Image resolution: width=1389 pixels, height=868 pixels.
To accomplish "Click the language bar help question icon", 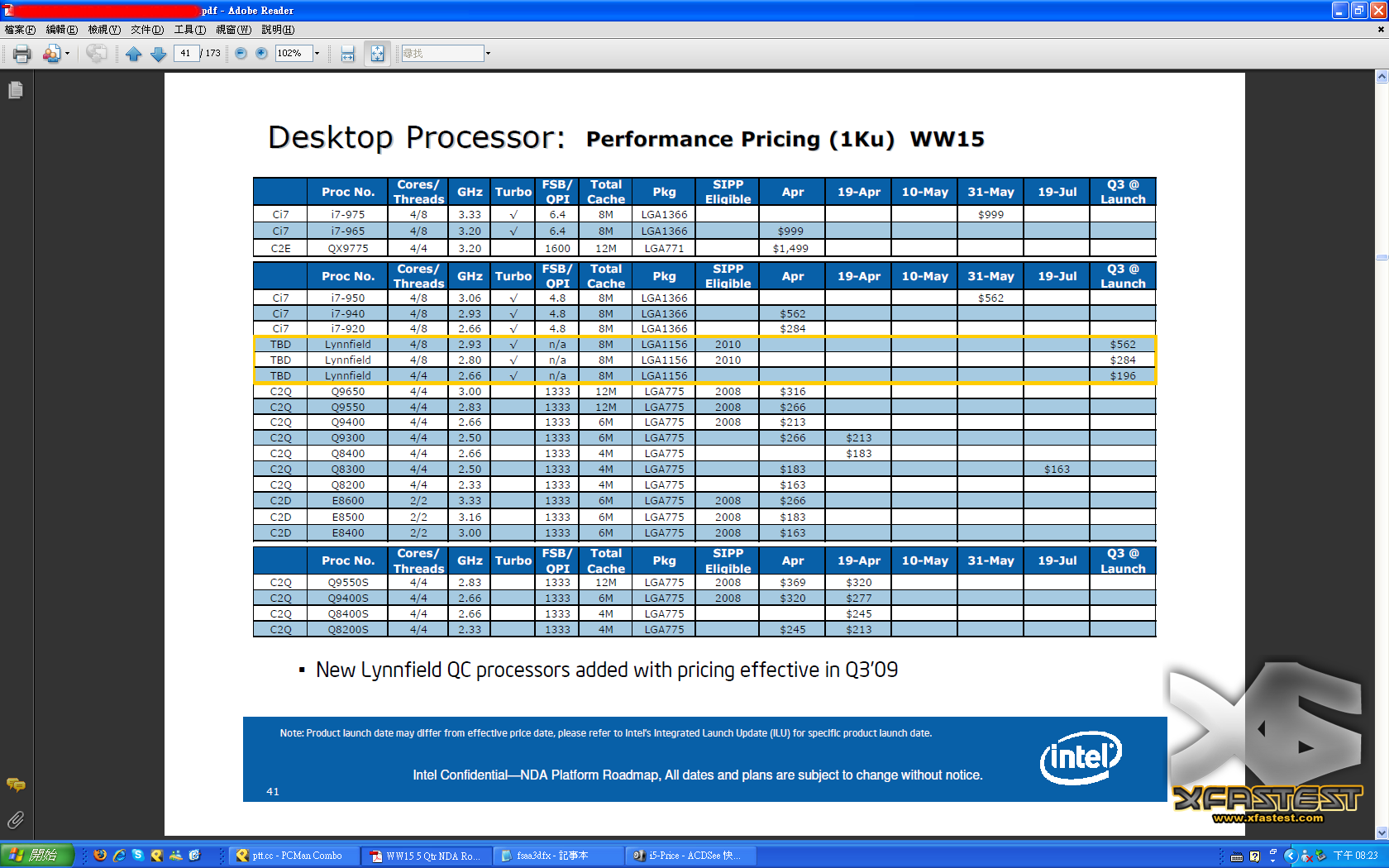I will (1255, 856).
